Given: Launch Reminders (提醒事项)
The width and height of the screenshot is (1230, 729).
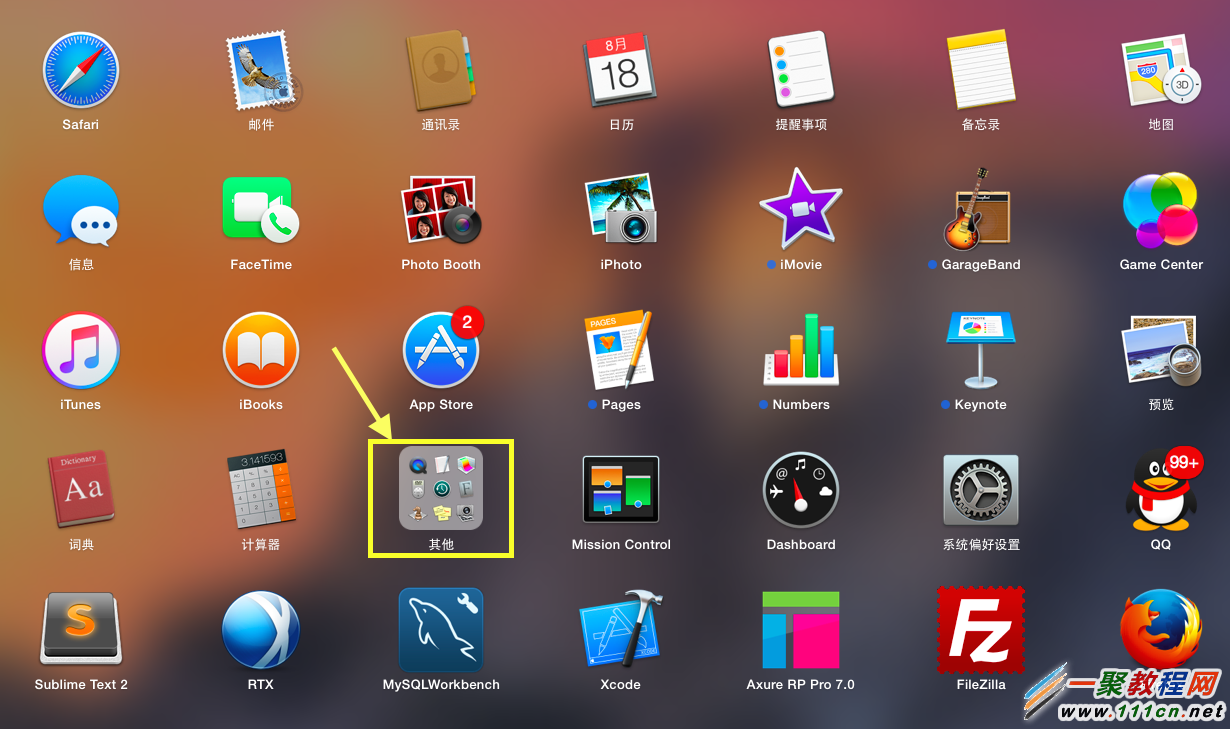Looking at the screenshot, I should click(x=801, y=70).
